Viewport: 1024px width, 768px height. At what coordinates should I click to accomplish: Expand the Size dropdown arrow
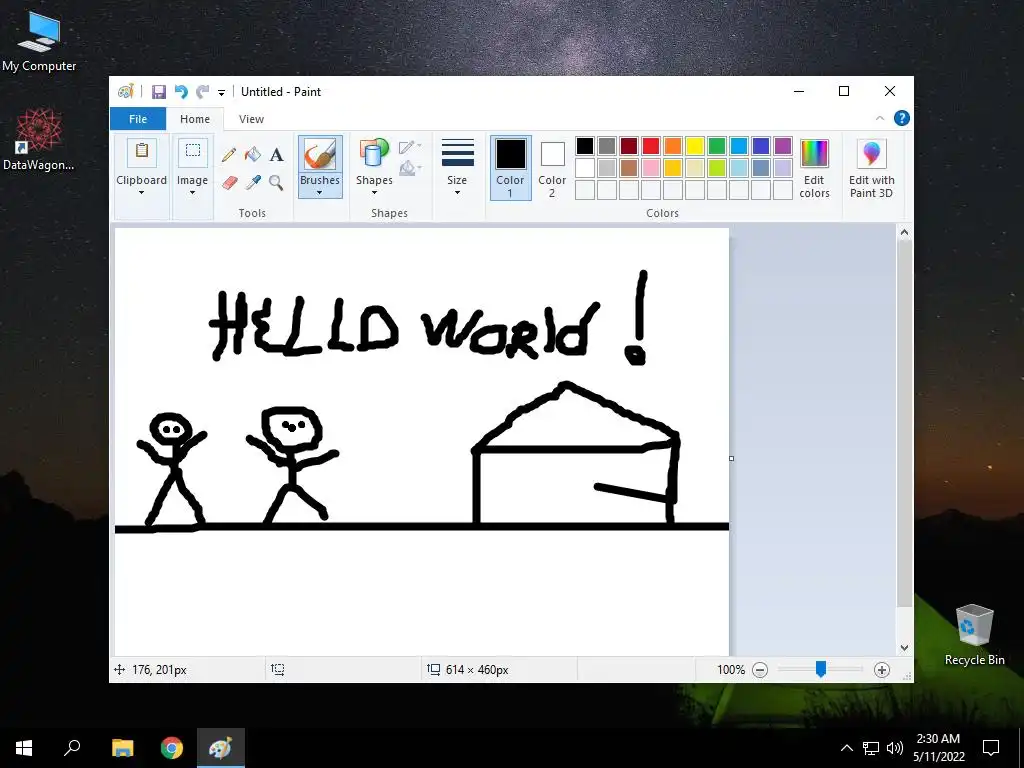pyautogui.click(x=457, y=193)
